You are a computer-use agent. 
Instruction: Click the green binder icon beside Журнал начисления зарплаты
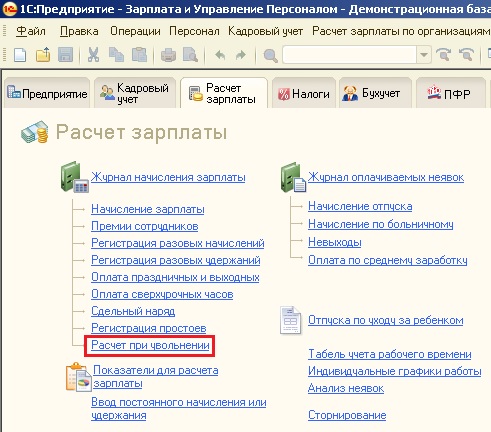click(x=74, y=177)
